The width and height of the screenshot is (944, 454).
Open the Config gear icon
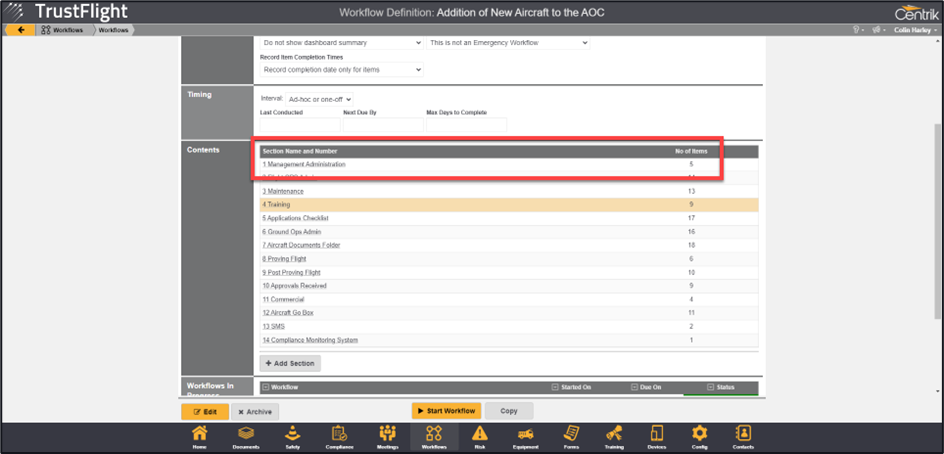tap(699, 436)
